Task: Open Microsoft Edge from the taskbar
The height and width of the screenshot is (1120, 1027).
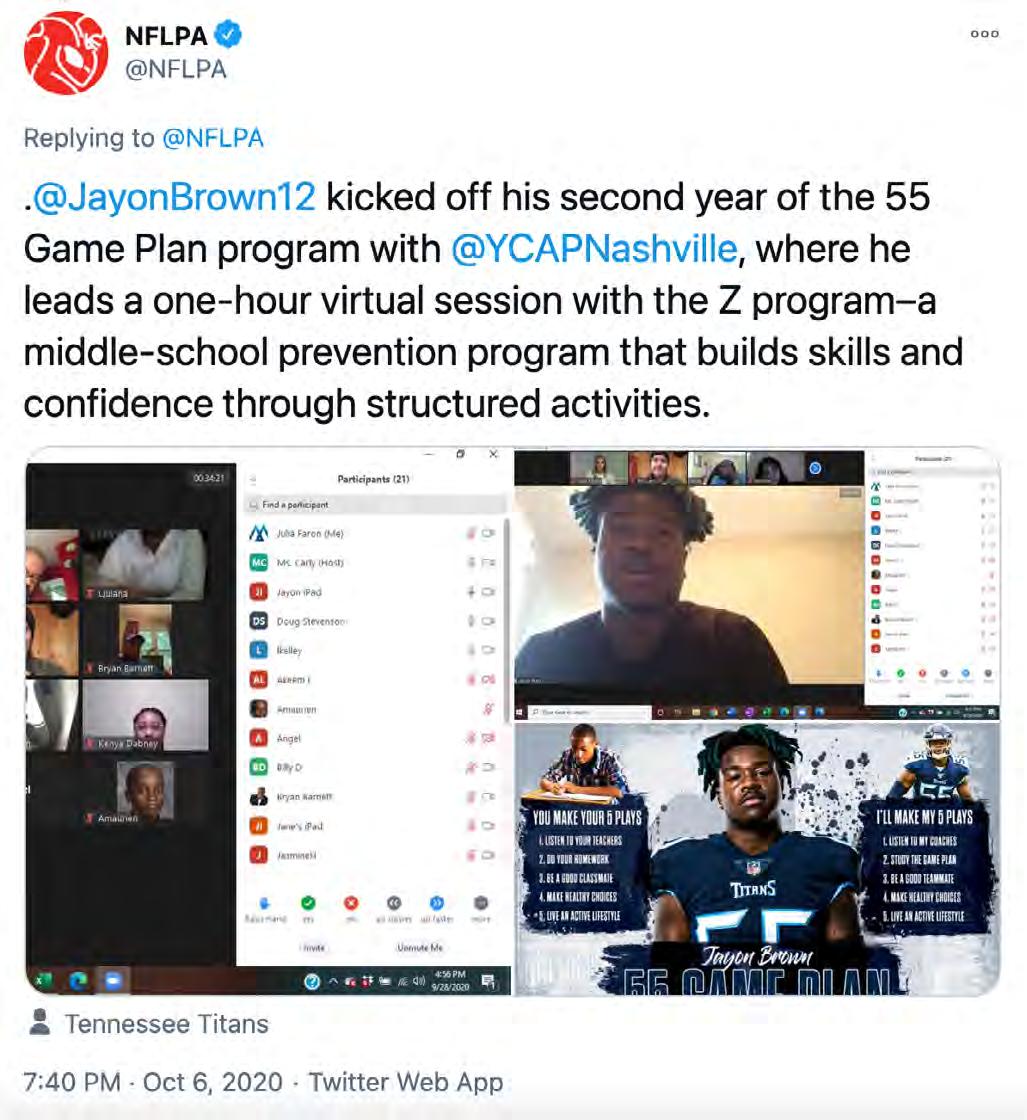Action: (x=78, y=981)
